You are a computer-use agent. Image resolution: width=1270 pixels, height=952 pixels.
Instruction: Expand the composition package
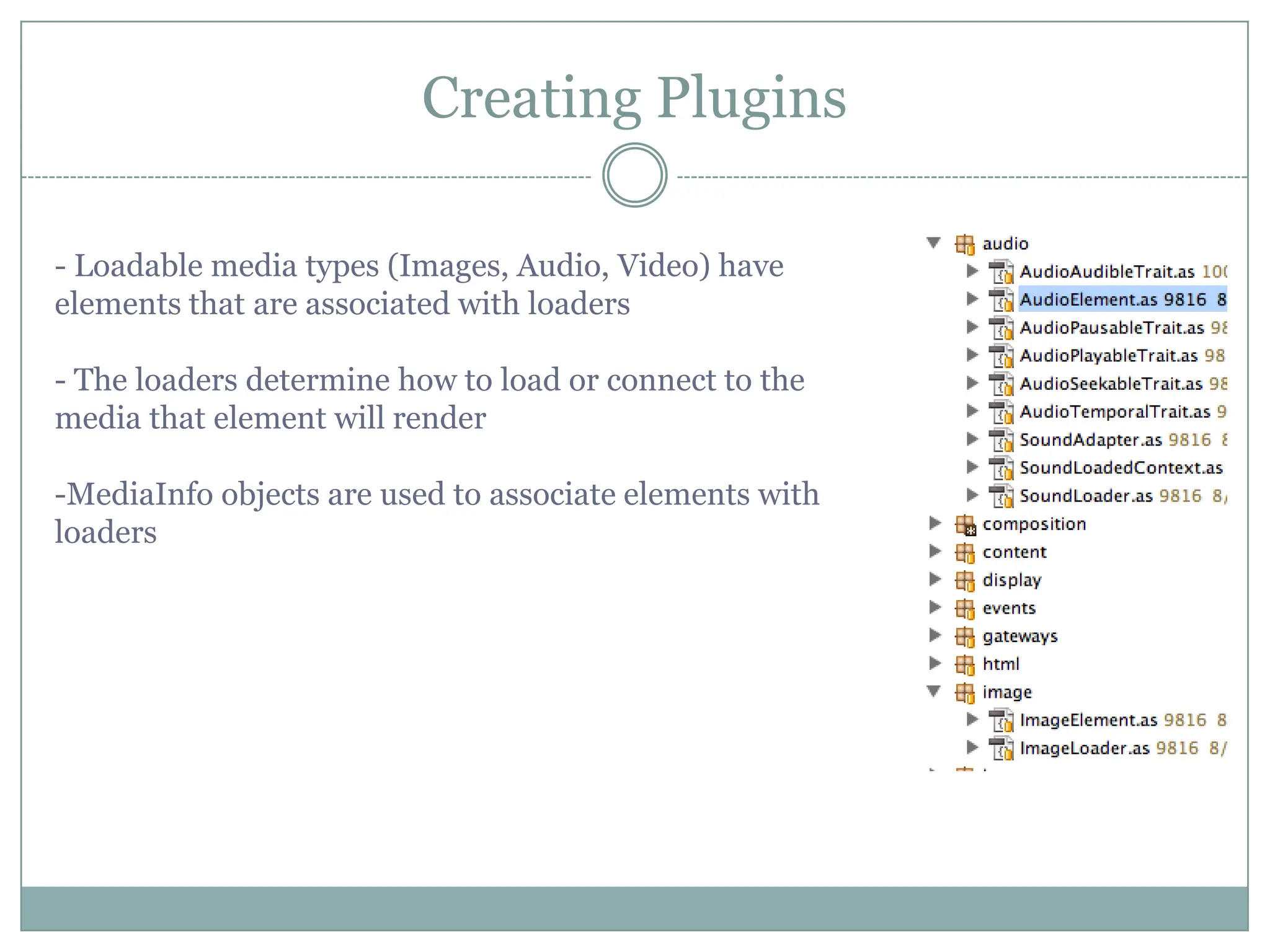point(935,523)
